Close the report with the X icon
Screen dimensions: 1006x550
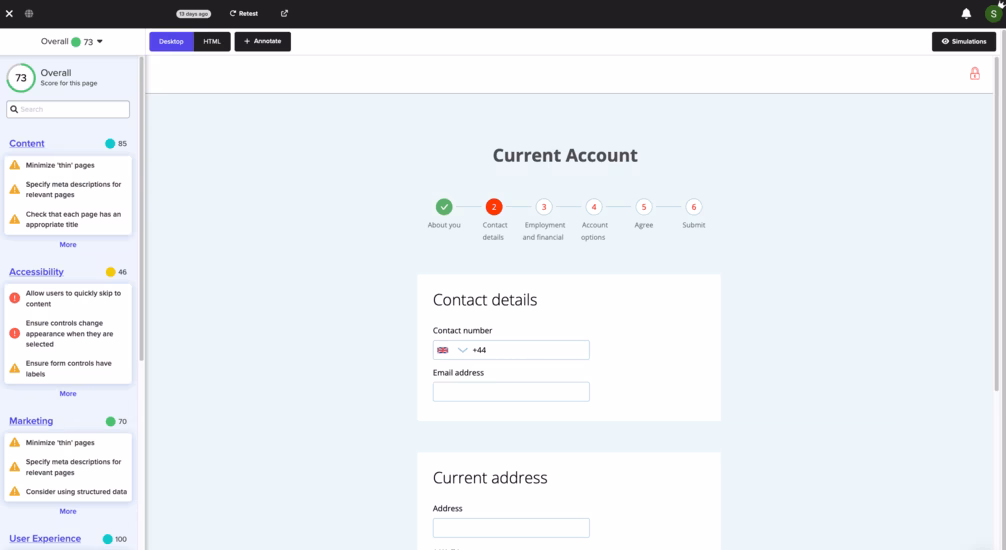pyautogui.click(x=9, y=14)
